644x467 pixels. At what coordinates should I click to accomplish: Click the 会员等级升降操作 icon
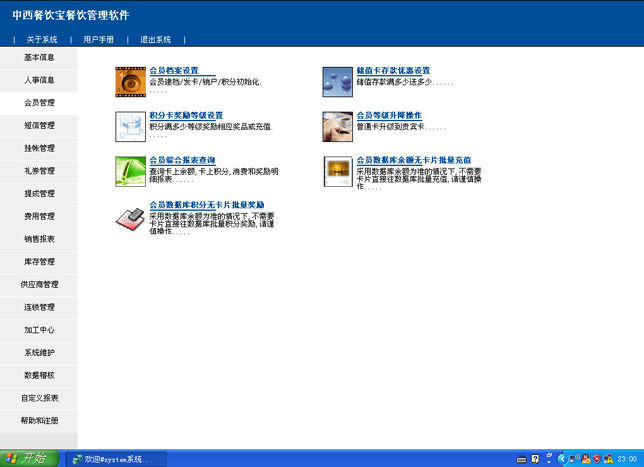338,126
